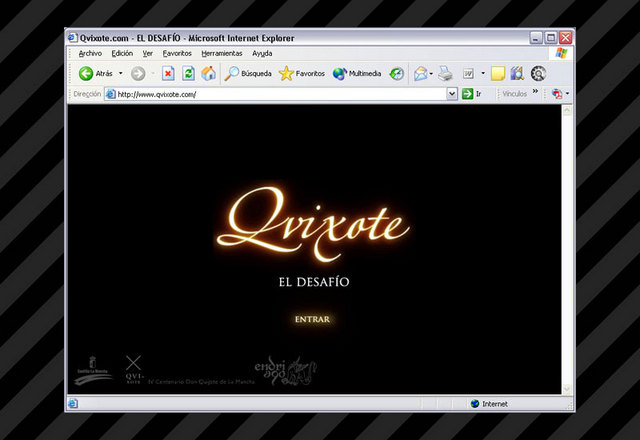This screenshot has height=440, width=640.
Task: Click the Vínculos toolbar label
Action: pos(514,94)
